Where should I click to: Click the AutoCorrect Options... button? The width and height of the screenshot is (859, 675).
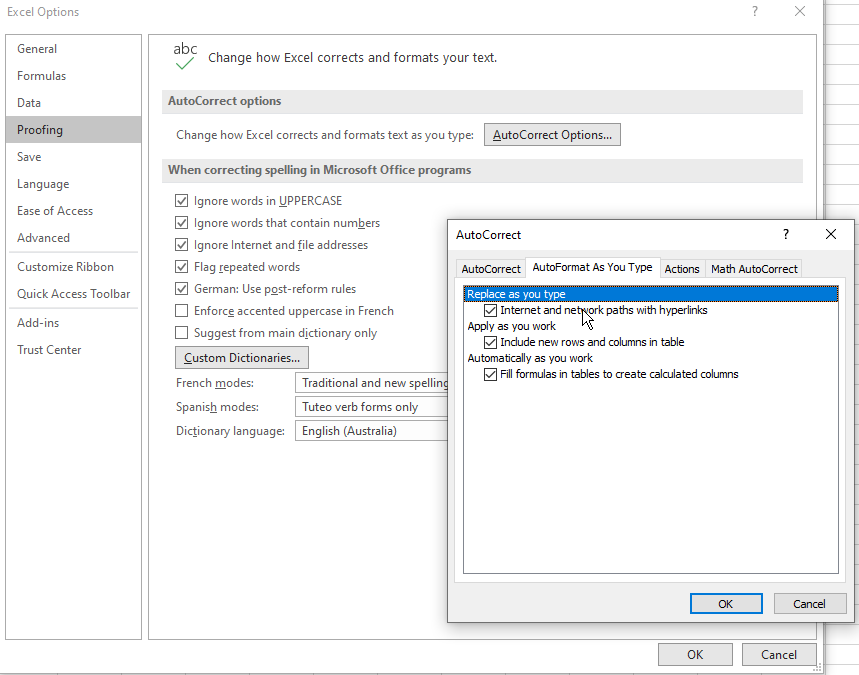pos(552,135)
